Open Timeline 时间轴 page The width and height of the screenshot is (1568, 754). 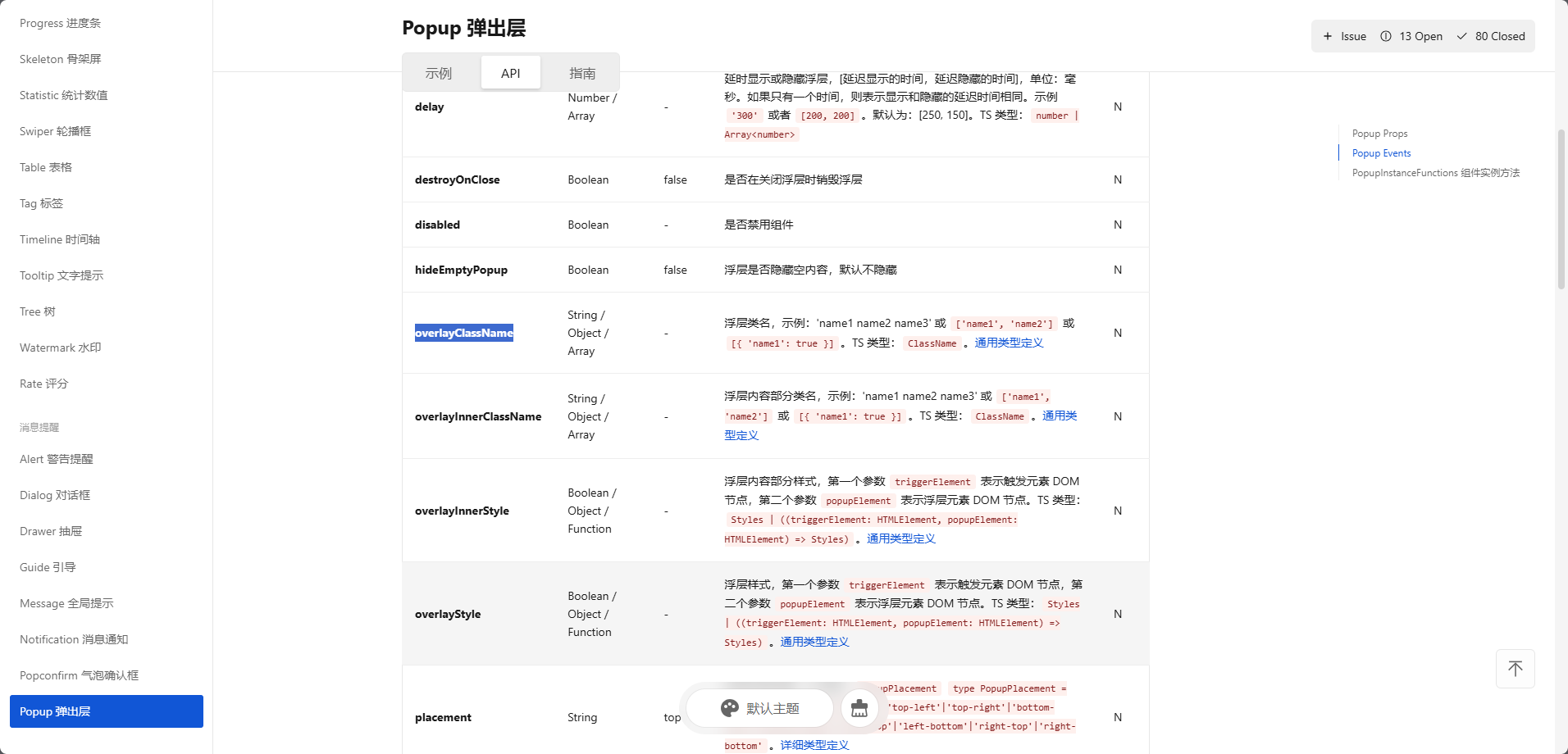tap(107, 239)
